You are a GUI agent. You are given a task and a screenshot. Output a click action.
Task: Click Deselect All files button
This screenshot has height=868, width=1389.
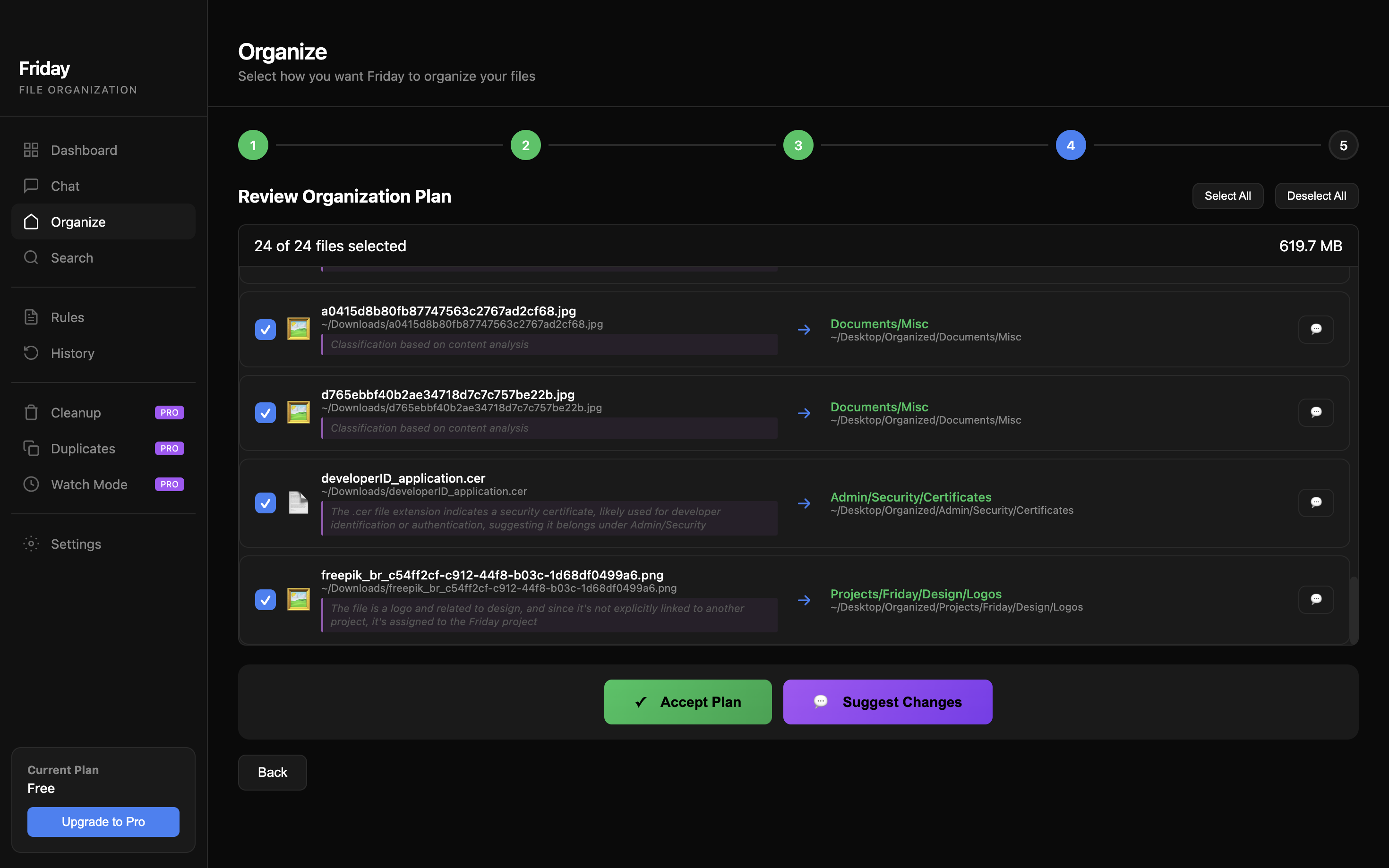click(1316, 196)
